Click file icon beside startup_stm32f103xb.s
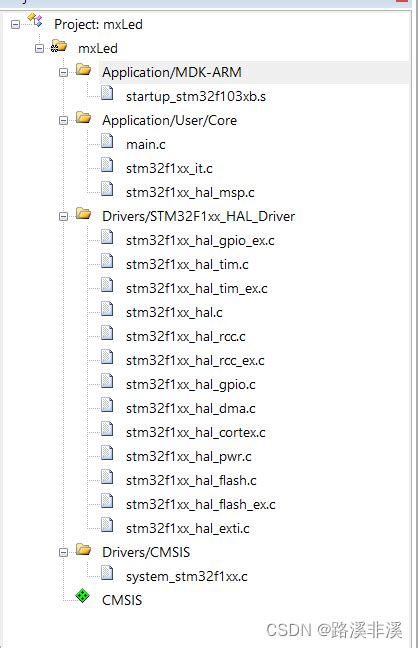The image size is (418, 648). [107, 93]
